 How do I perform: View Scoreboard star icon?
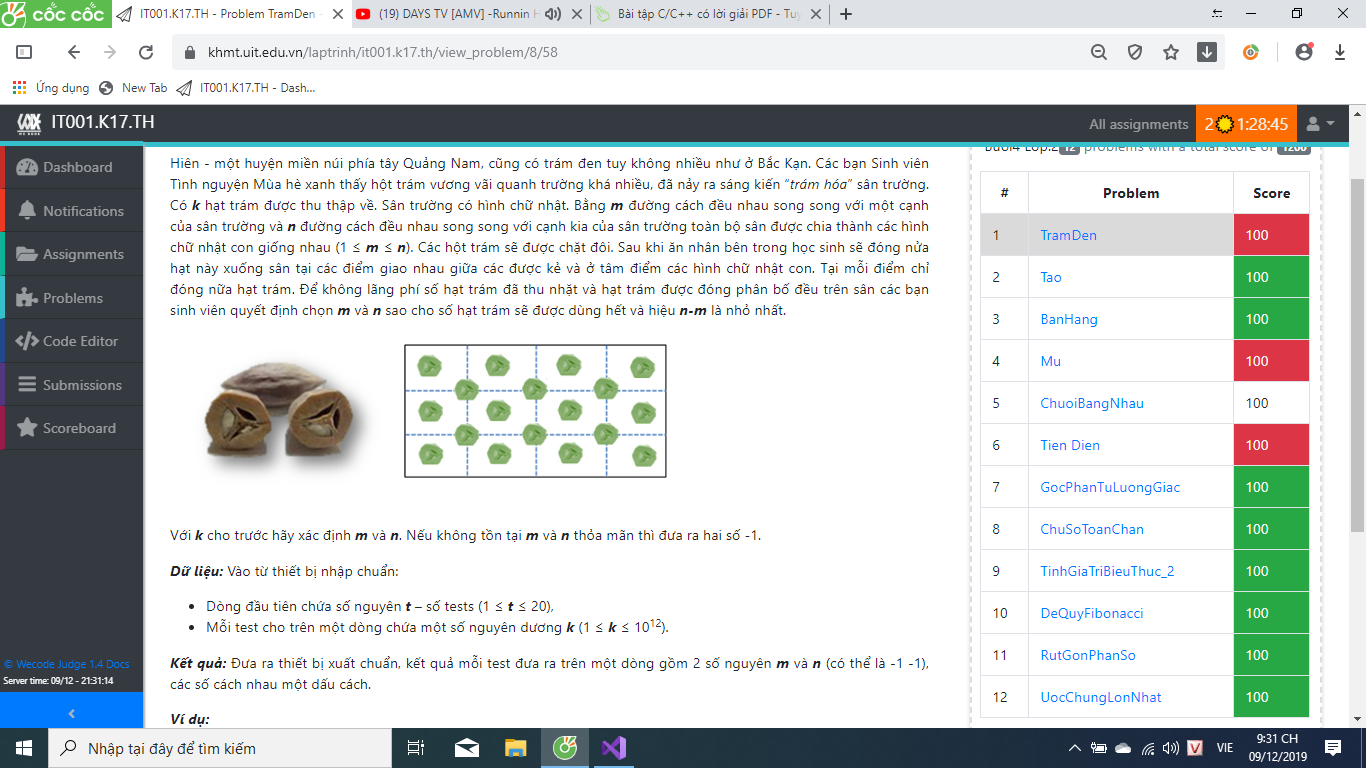click(27, 428)
